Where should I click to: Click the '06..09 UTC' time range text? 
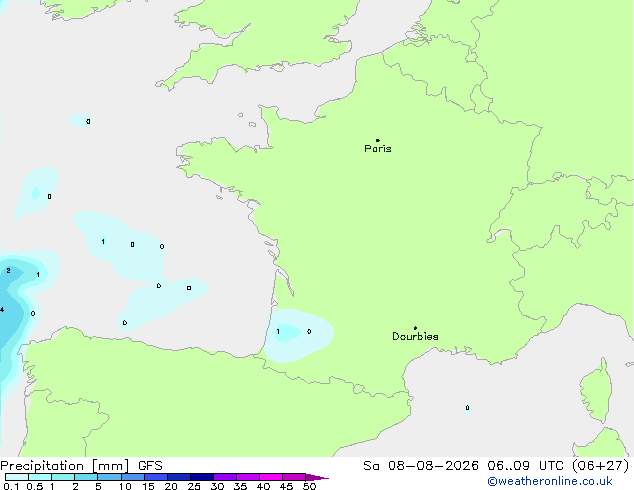tap(525, 466)
